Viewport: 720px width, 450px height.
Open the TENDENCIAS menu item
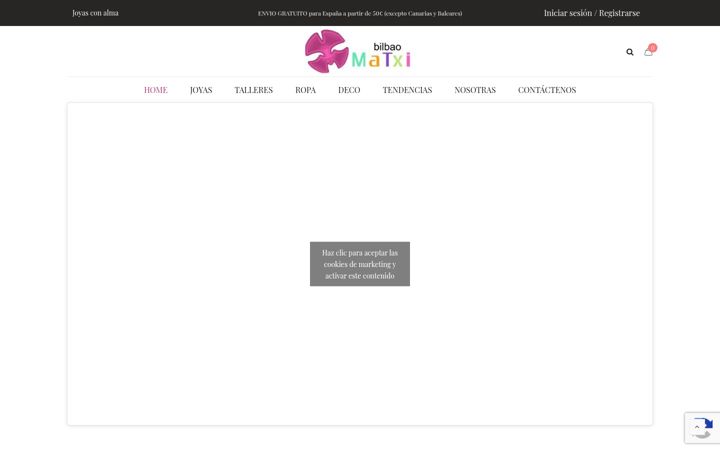(x=407, y=90)
